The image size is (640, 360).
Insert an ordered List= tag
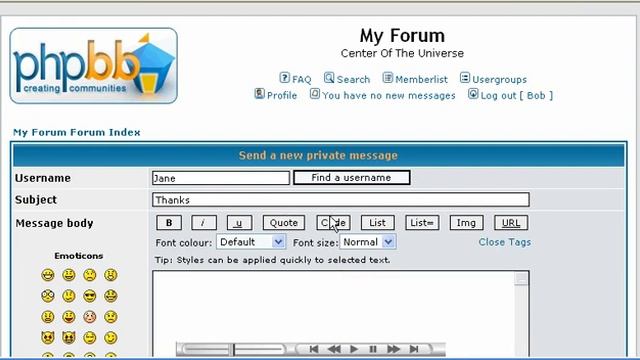[x=422, y=223]
